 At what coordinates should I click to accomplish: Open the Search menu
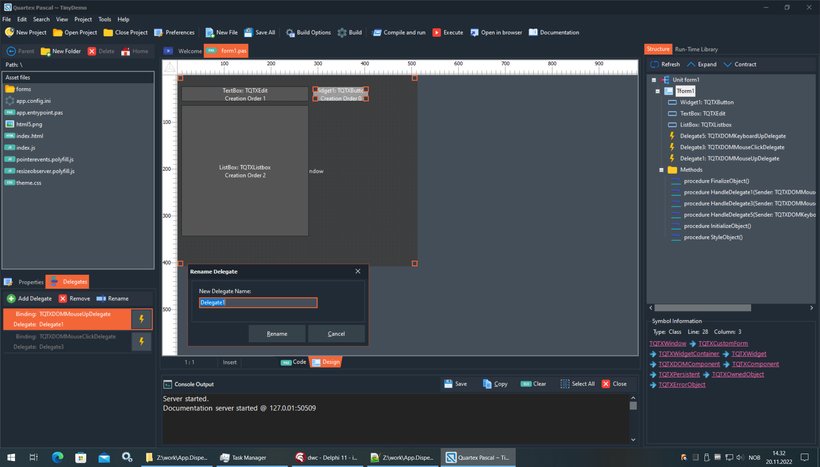click(x=41, y=19)
